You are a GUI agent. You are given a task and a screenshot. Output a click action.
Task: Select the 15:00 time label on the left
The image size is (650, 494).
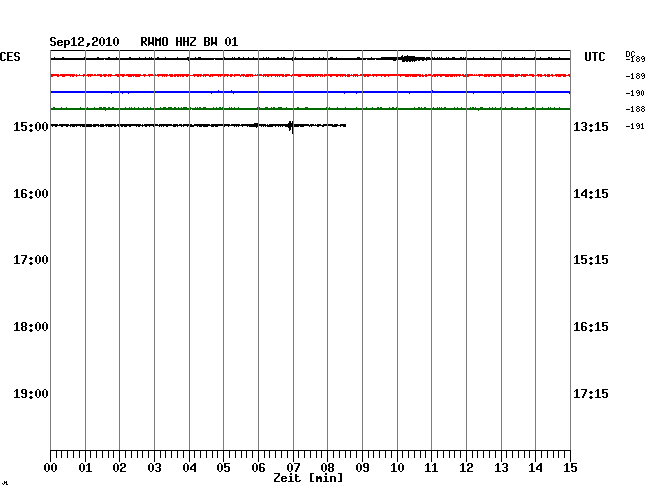point(31,126)
